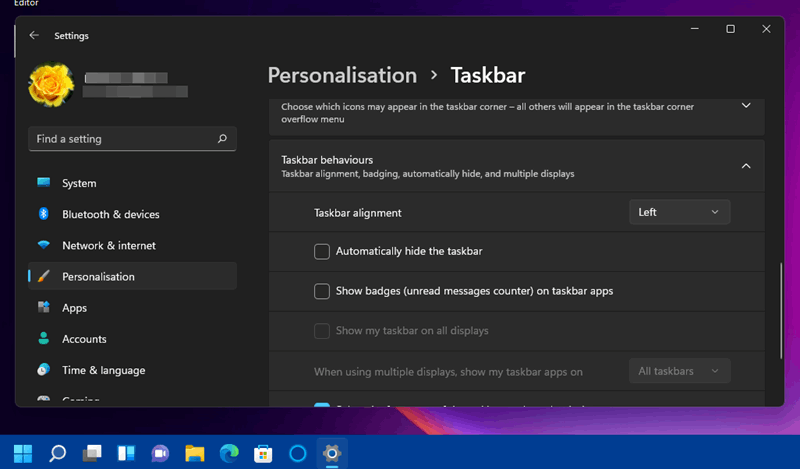Viewport: 800px width, 469px height.
Task: Collapse the Taskbar behaviours section
Action: pyautogui.click(x=746, y=166)
